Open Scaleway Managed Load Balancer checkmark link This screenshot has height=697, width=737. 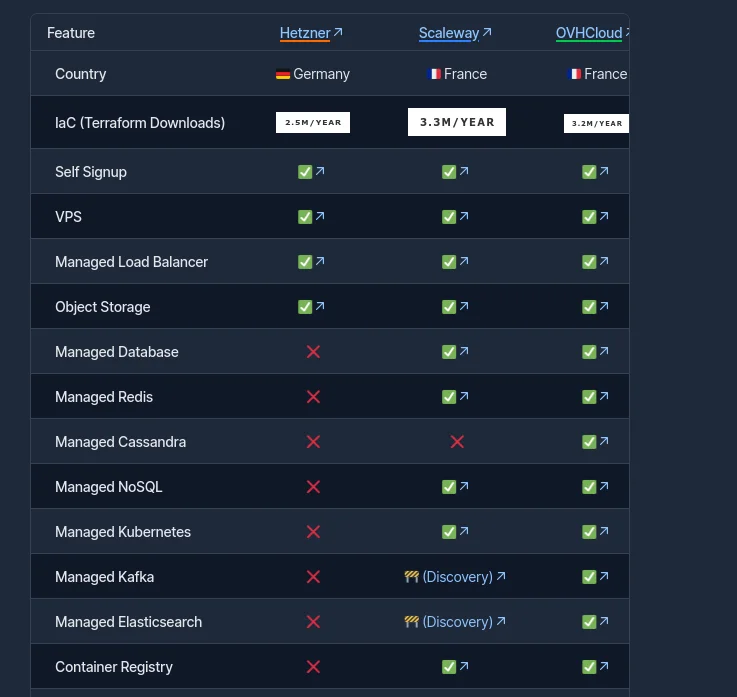click(455, 262)
